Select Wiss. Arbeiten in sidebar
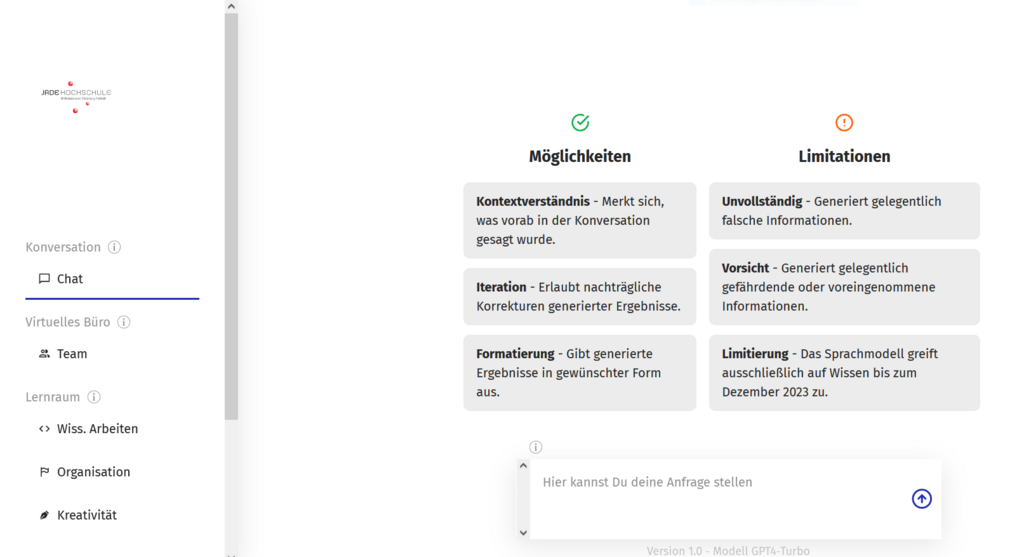The height and width of the screenshot is (557, 1024). click(x=97, y=429)
